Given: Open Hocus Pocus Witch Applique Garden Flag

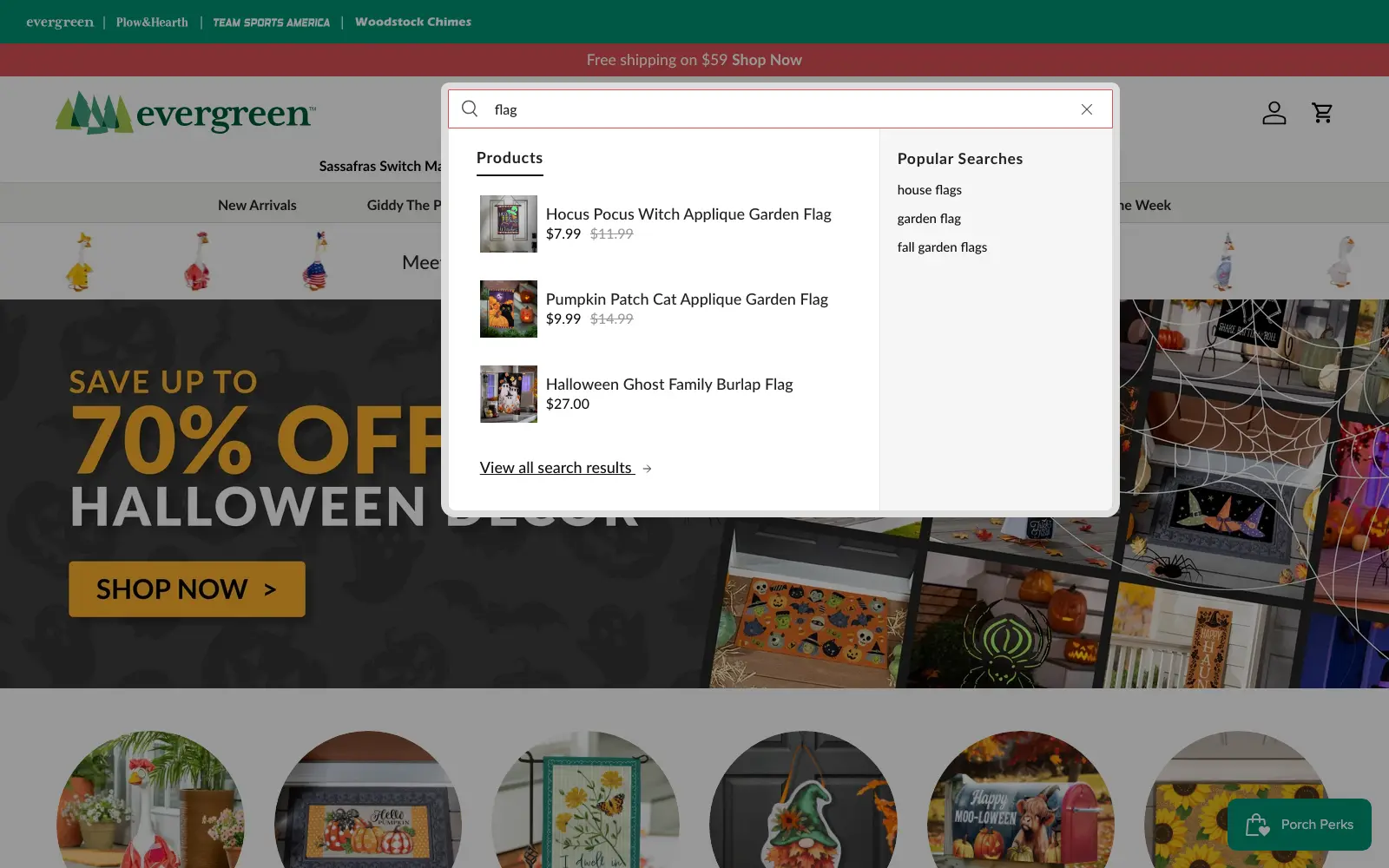Looking at the screenshot, I should tap(688, 214).
